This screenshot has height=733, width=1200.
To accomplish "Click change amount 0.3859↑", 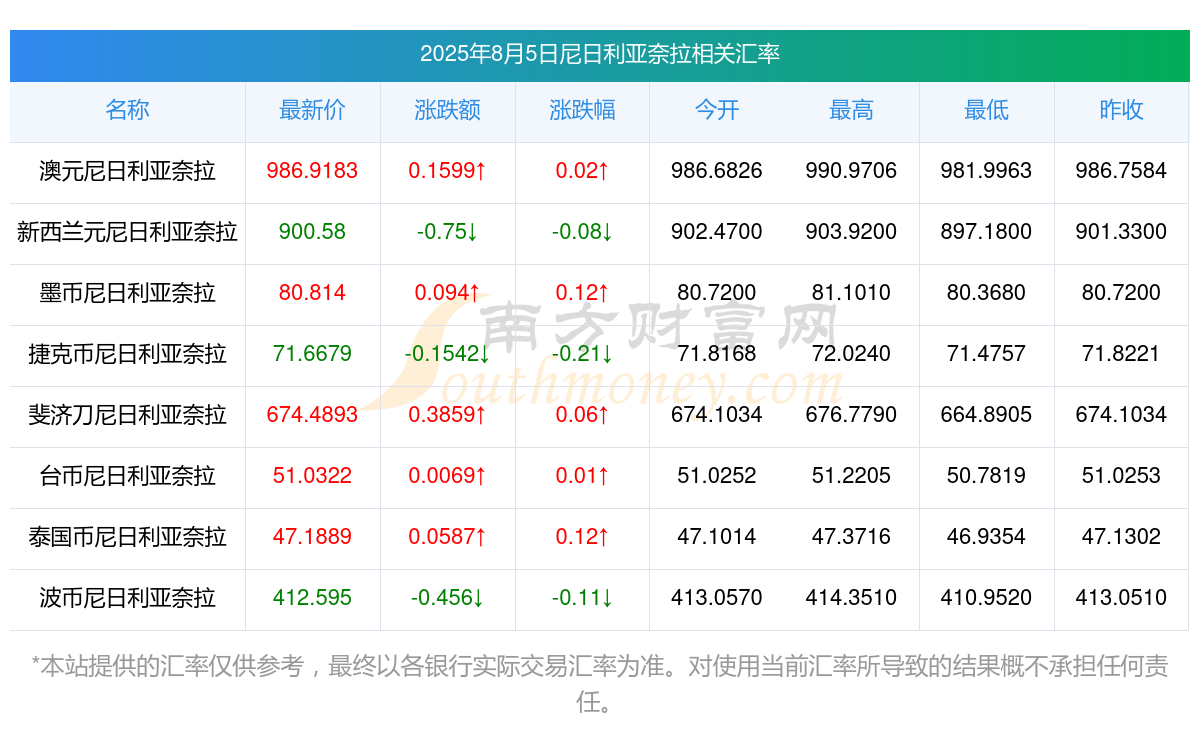I will [447, 415].
